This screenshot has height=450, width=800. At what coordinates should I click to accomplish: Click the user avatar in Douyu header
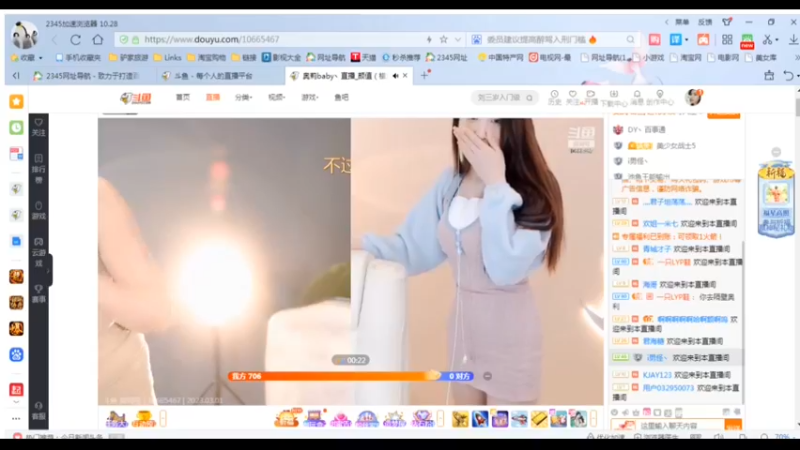coord(693,97)
